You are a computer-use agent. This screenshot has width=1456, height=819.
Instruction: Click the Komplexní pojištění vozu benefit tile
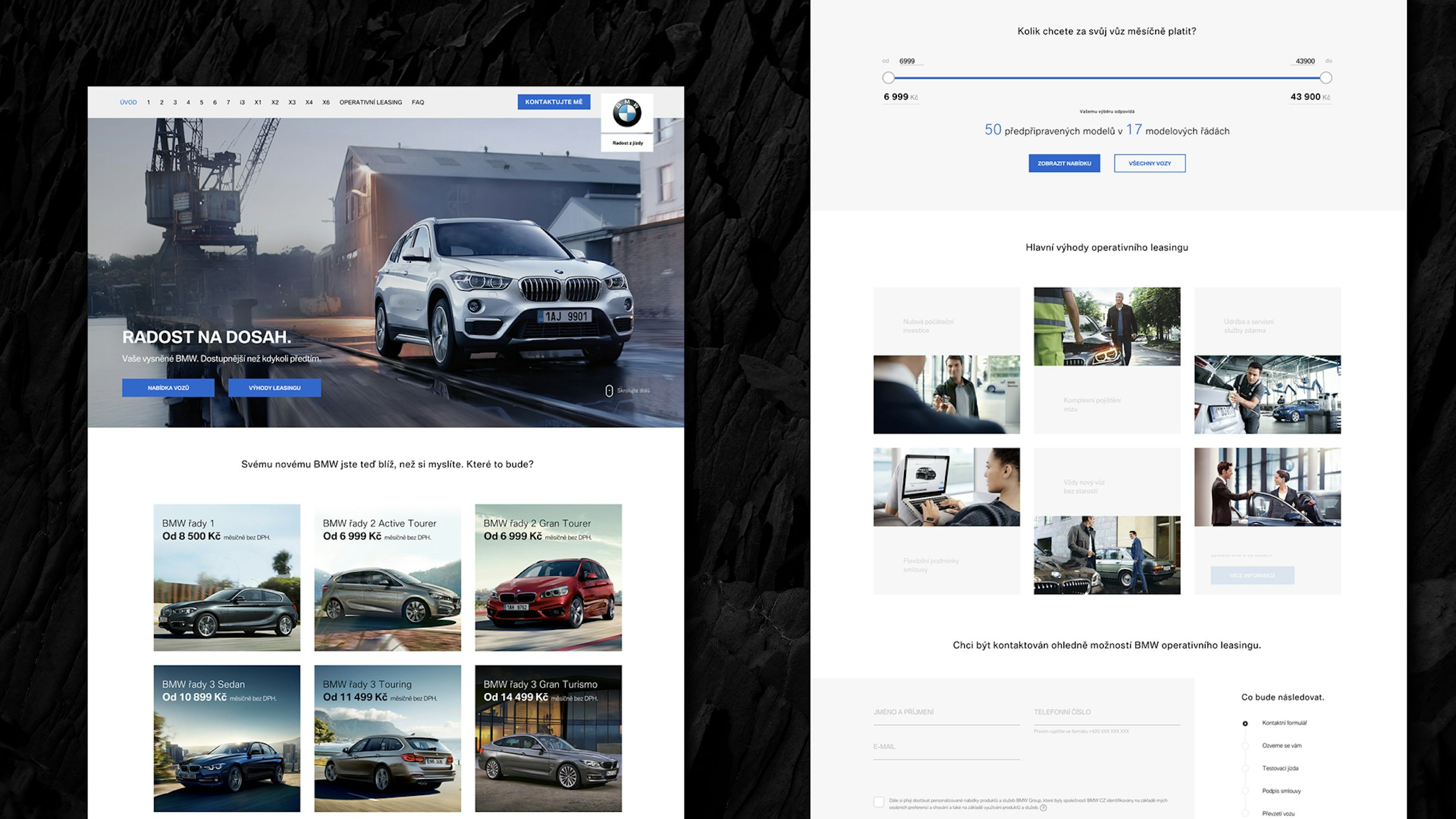[1107, 360]
